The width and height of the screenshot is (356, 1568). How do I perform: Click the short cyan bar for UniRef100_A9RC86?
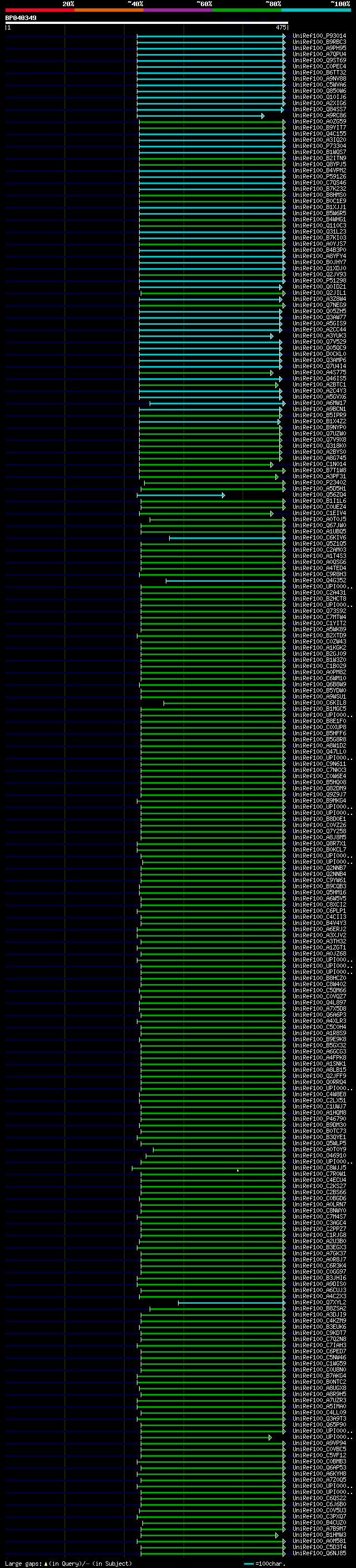[x=201, y=116]
